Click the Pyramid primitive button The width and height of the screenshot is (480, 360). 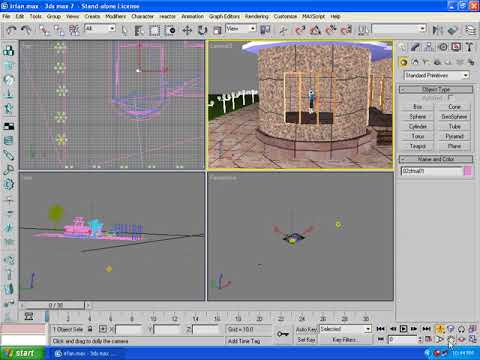pos(454,136)
